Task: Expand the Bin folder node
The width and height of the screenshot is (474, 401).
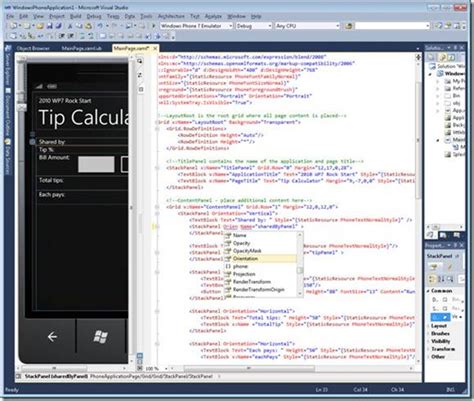Action: 438,96
